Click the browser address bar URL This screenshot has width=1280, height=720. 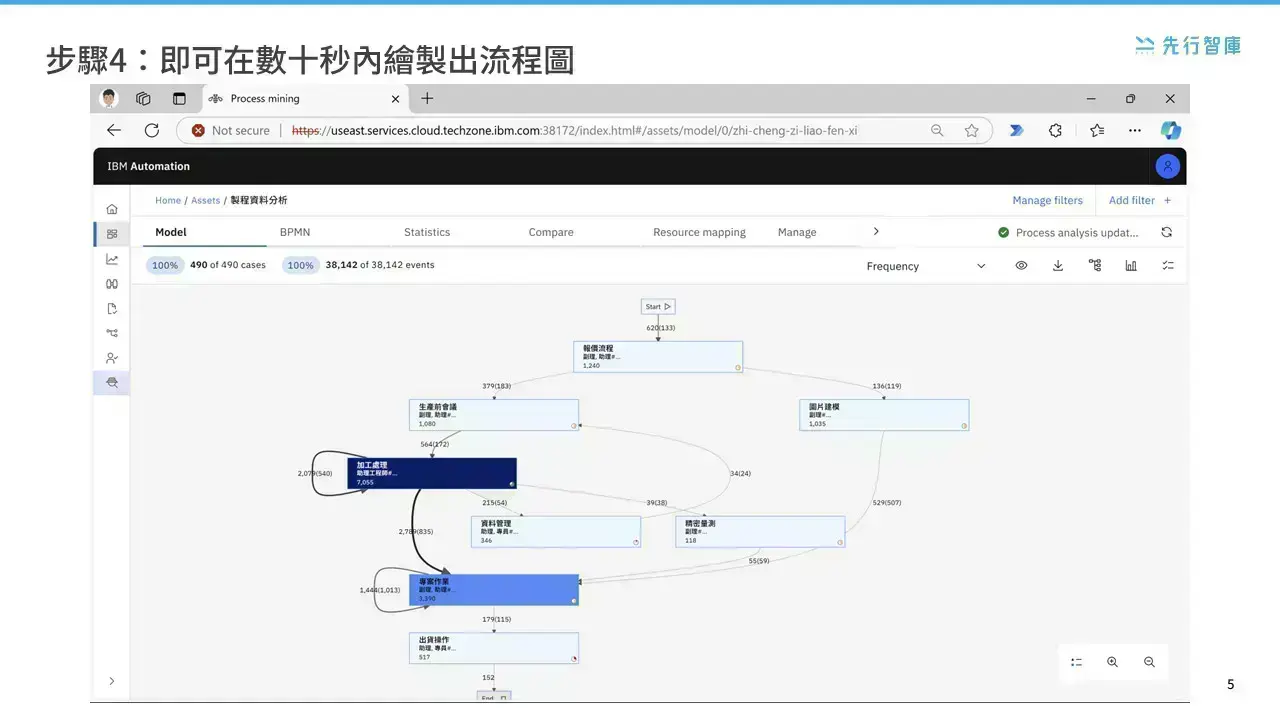[574, 130]
